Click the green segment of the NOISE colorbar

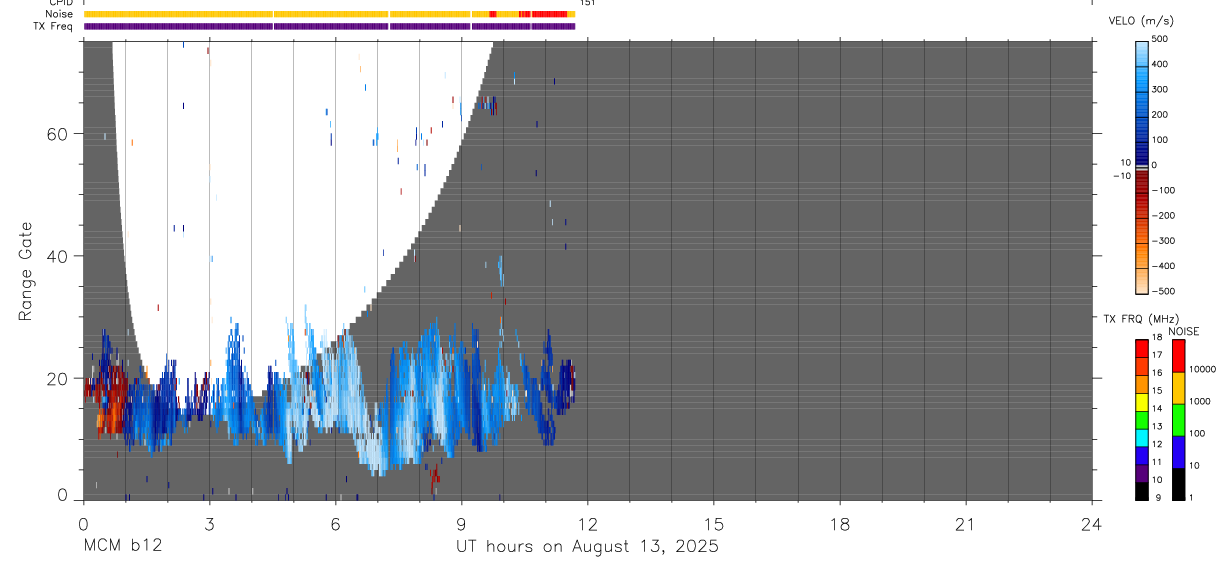(1178, 420)
